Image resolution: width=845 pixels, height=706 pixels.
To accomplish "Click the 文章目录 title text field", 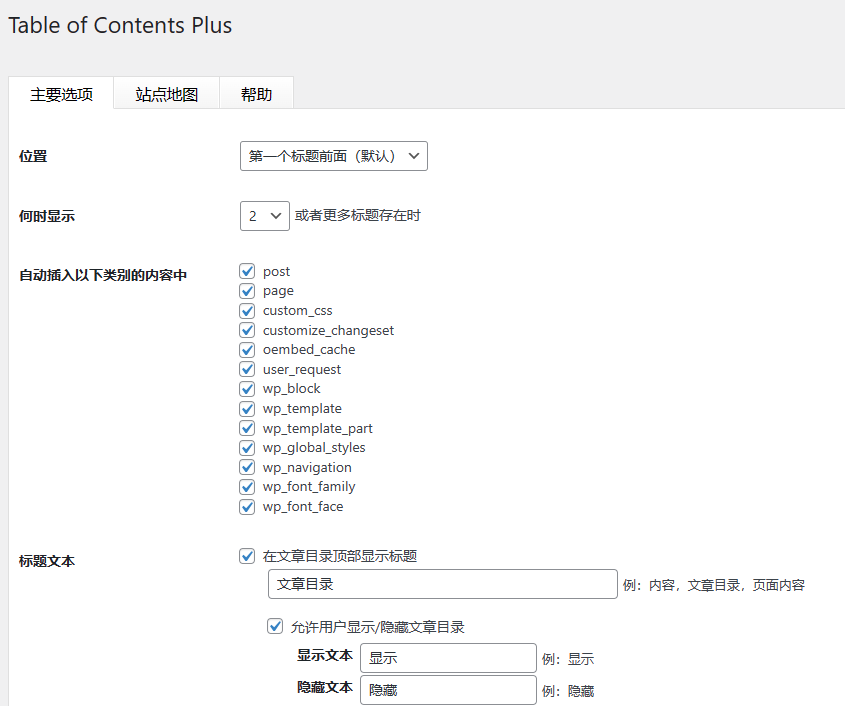I will (x=442, y=584).
